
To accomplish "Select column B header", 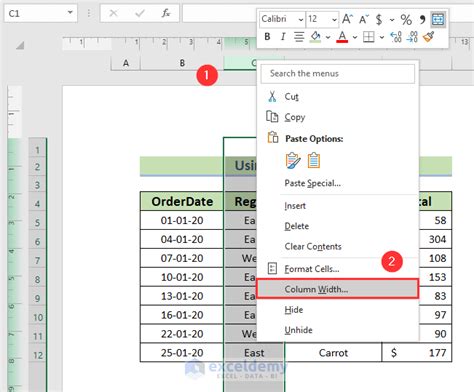I will (182, 63).
